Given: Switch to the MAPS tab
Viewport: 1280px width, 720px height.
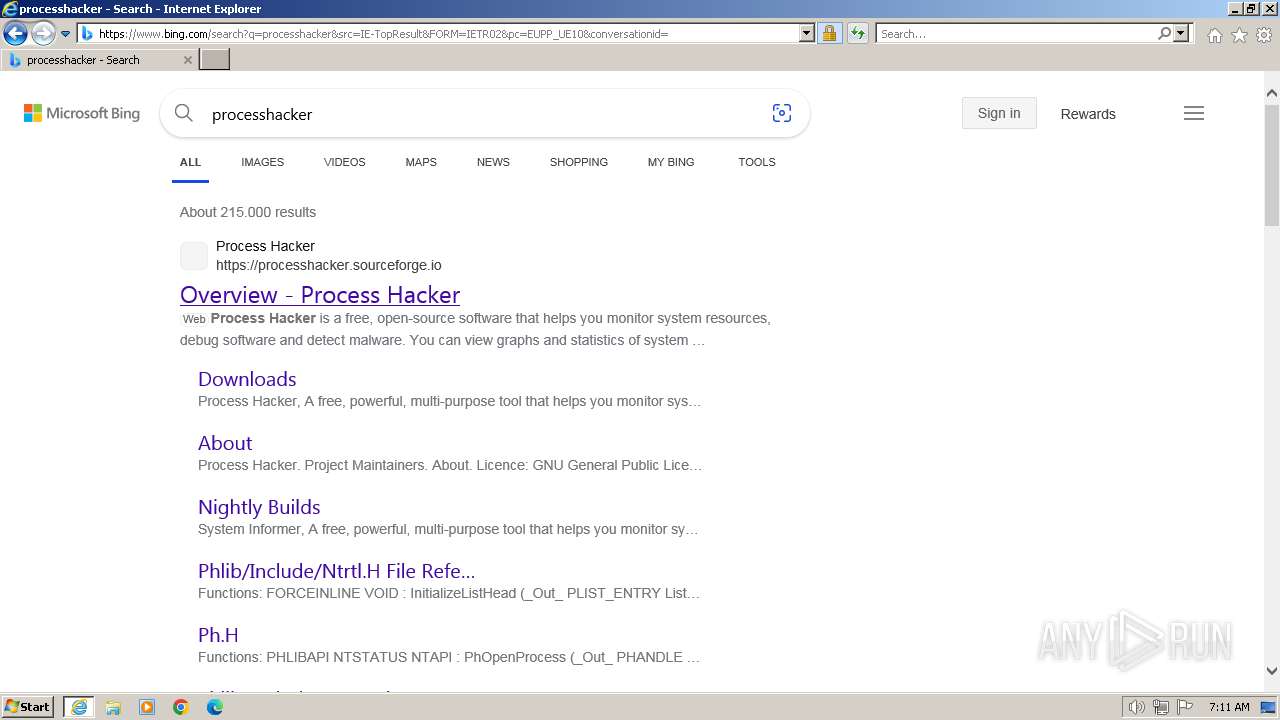Looking at the screenshot, I should (421, 162).
